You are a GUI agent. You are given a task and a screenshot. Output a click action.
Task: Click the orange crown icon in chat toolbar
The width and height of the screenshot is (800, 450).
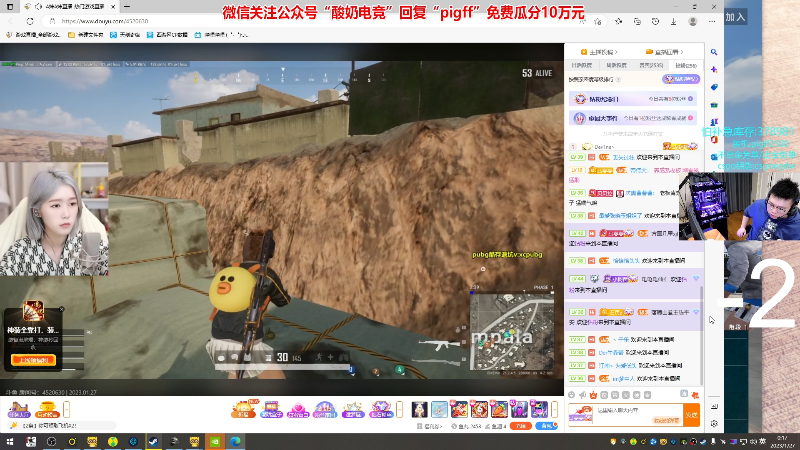(593, 395)
